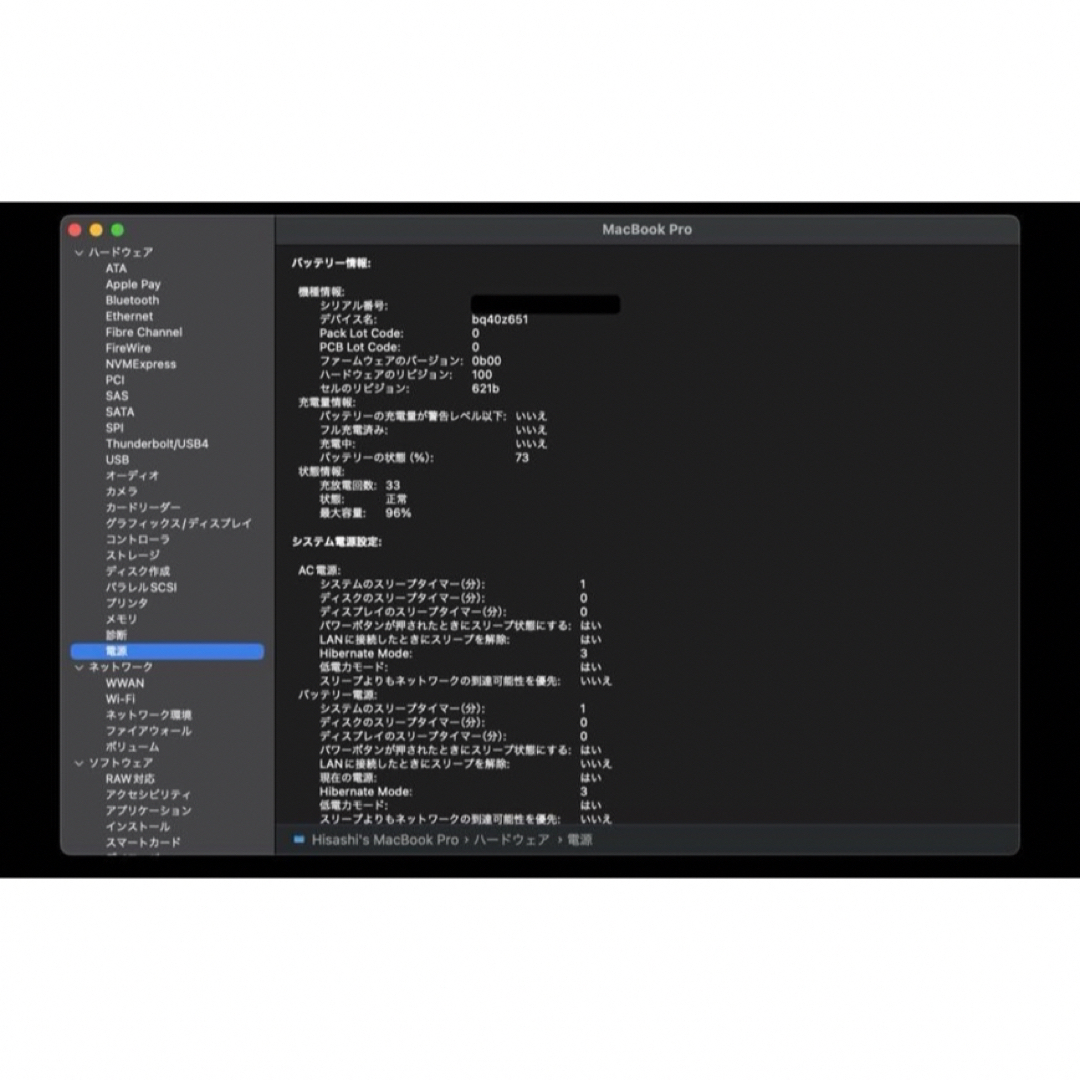Click hardware revision value 100
This screenshot has height=1080, width=1080.
[482, 375]
